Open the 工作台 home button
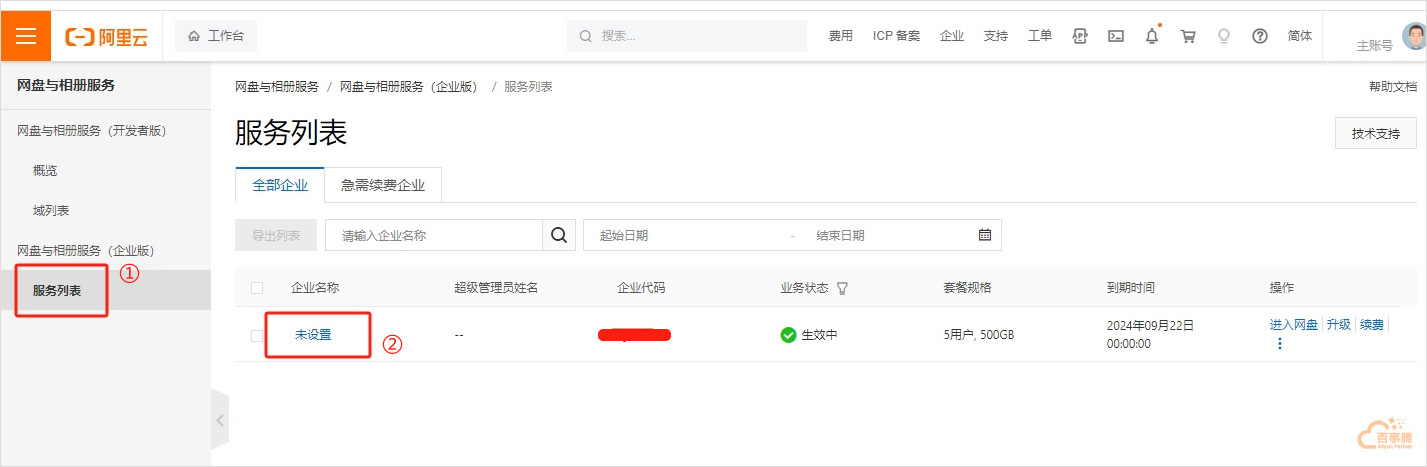The width and height of the screenshot is (1427, 467). (216, 36)
